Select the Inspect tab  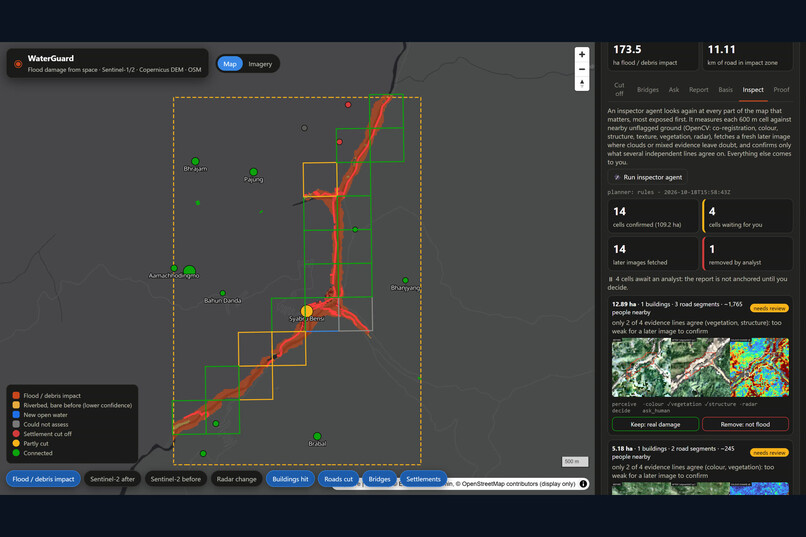click(753, 89)
